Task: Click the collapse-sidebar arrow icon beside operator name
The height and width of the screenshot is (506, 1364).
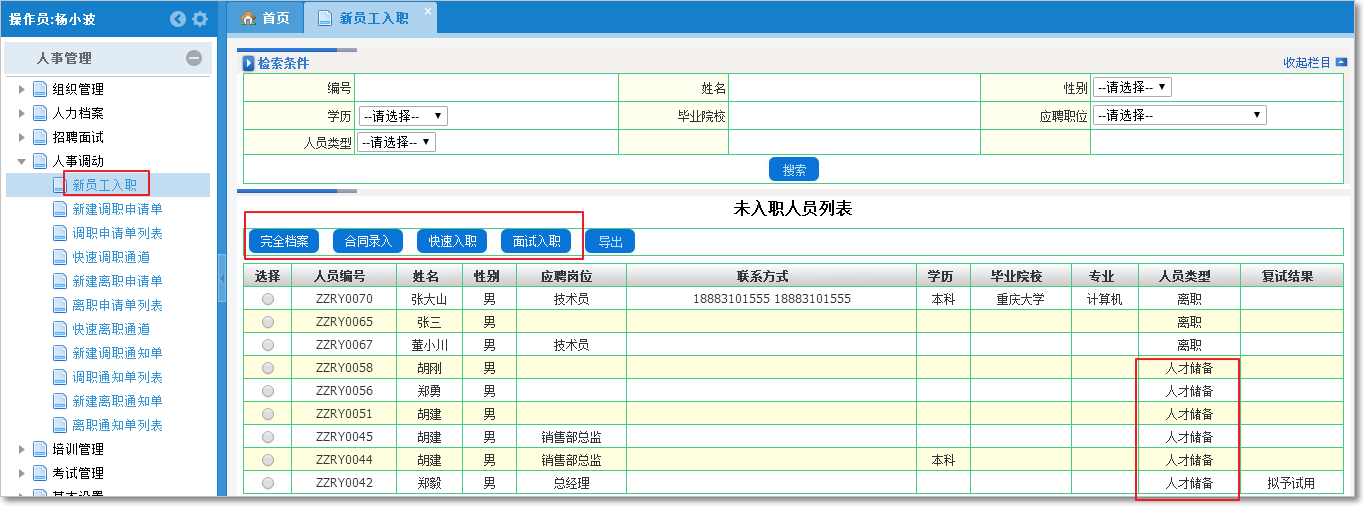Action: (178, 18)
